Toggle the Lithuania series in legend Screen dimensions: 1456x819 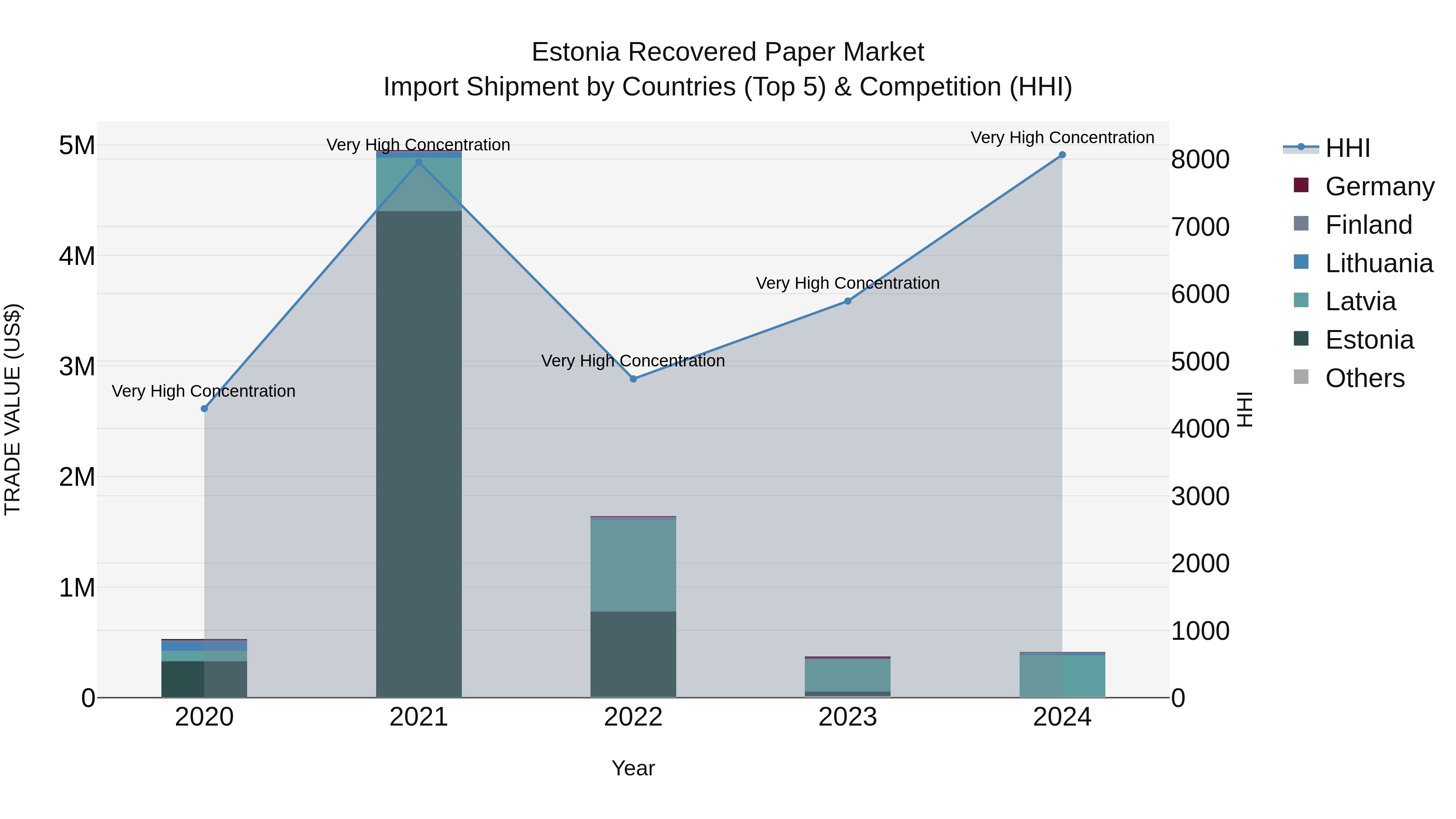(1363, 263)
